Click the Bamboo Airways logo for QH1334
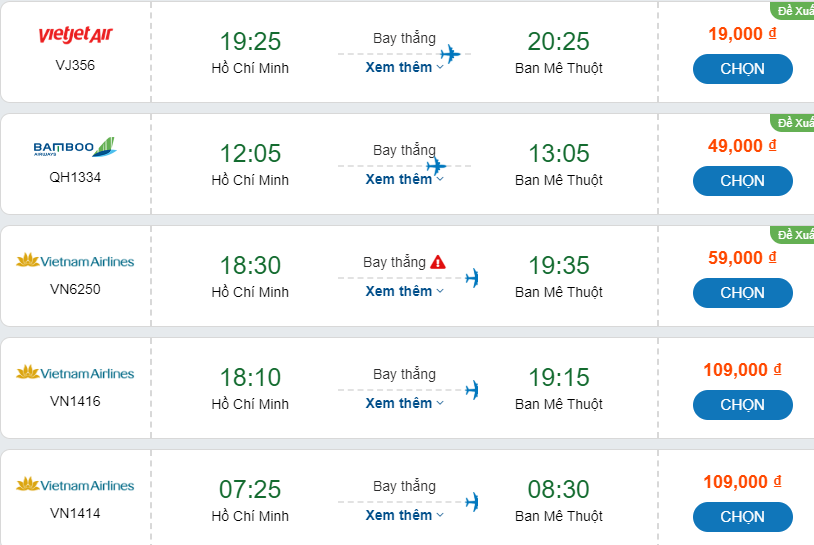 [76, 148]
